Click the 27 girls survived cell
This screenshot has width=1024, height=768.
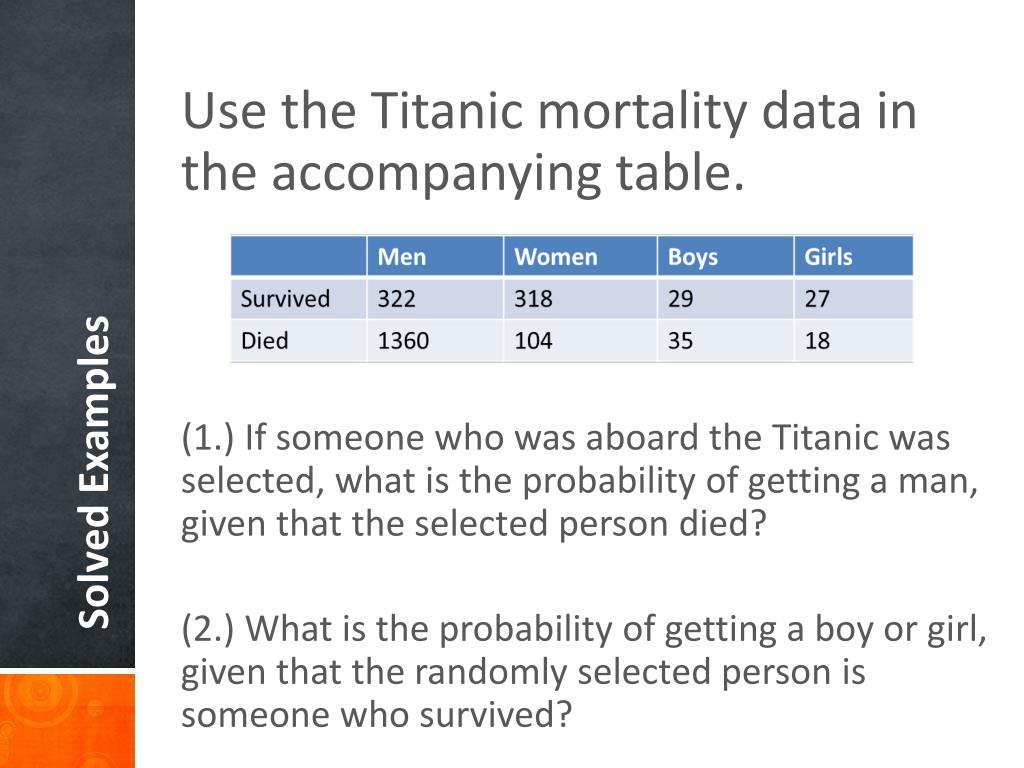click(x=854, y=299)
